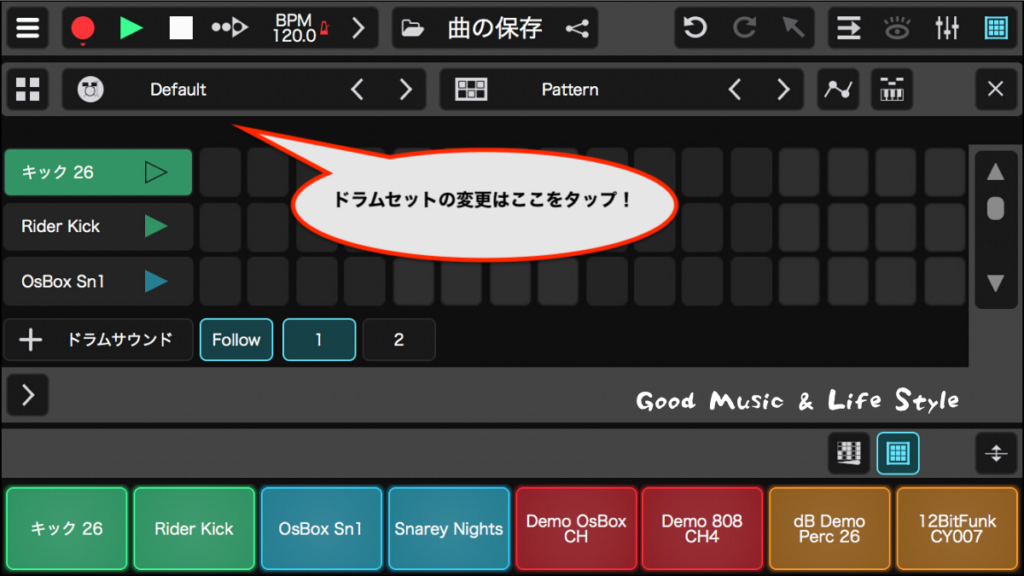Switch to piano keyboard layout icon
Screen dimensions: 1024x576
point(848,453)
